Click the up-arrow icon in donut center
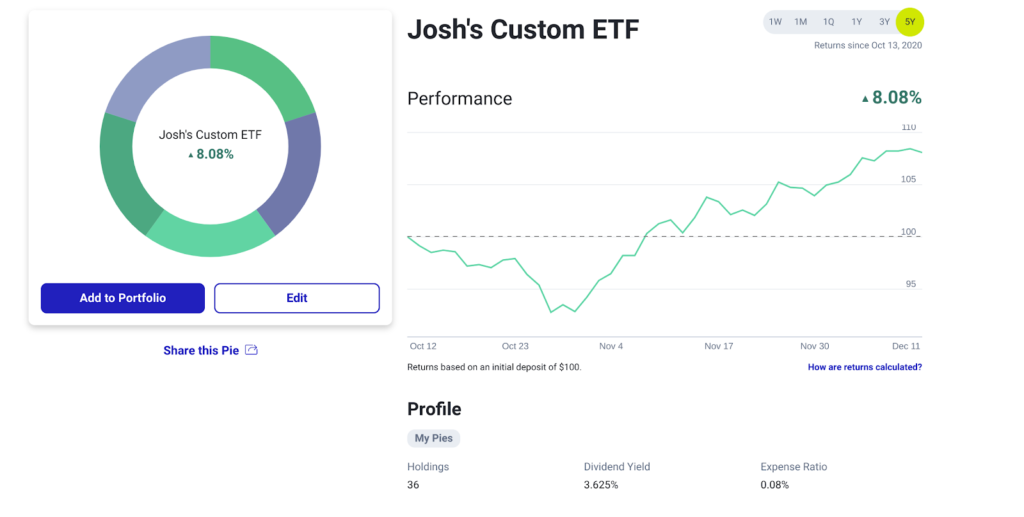The height and width of the screenshot is (517, 1024). [x=190, y=155]
